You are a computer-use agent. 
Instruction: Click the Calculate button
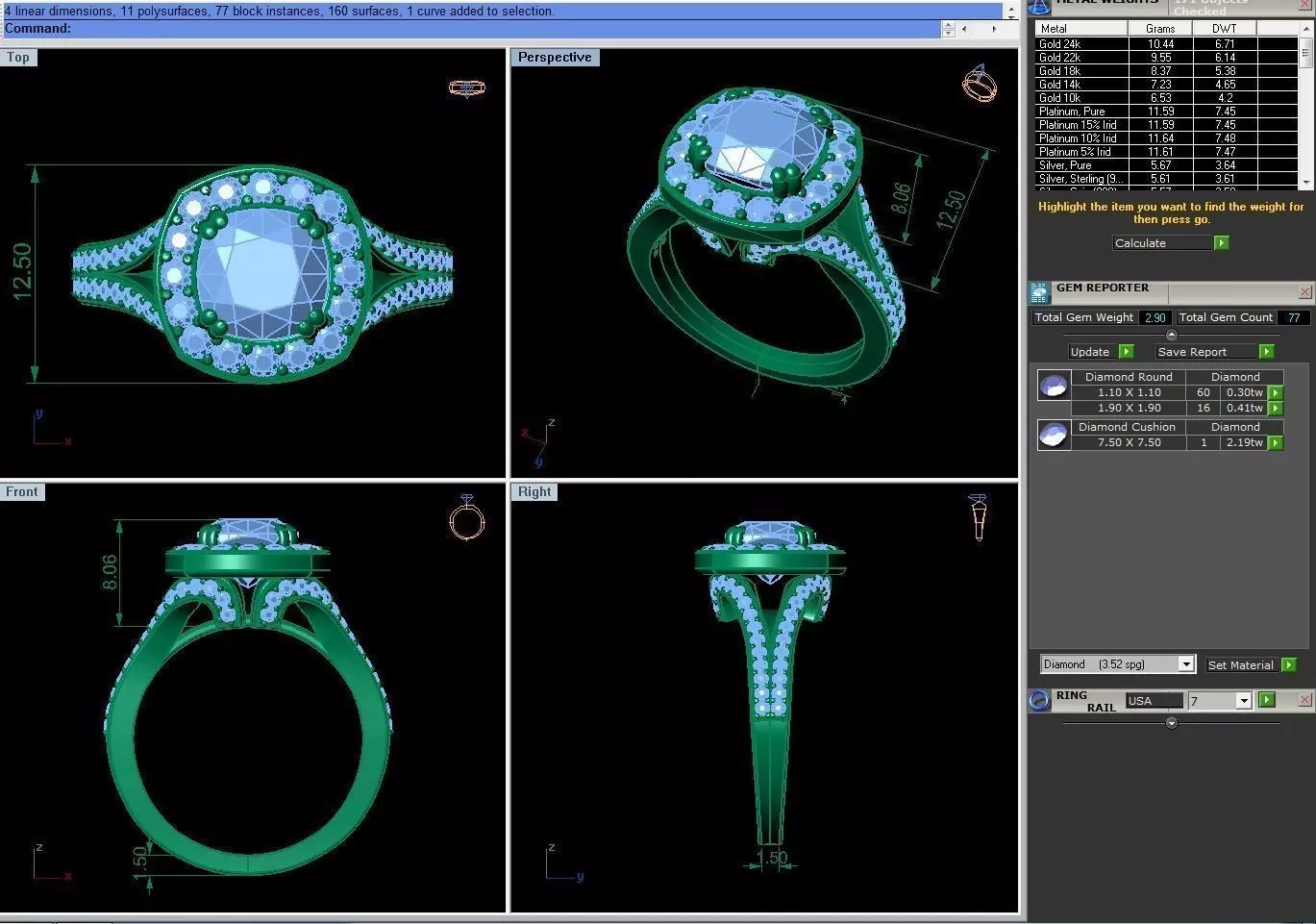(1163, 243)
